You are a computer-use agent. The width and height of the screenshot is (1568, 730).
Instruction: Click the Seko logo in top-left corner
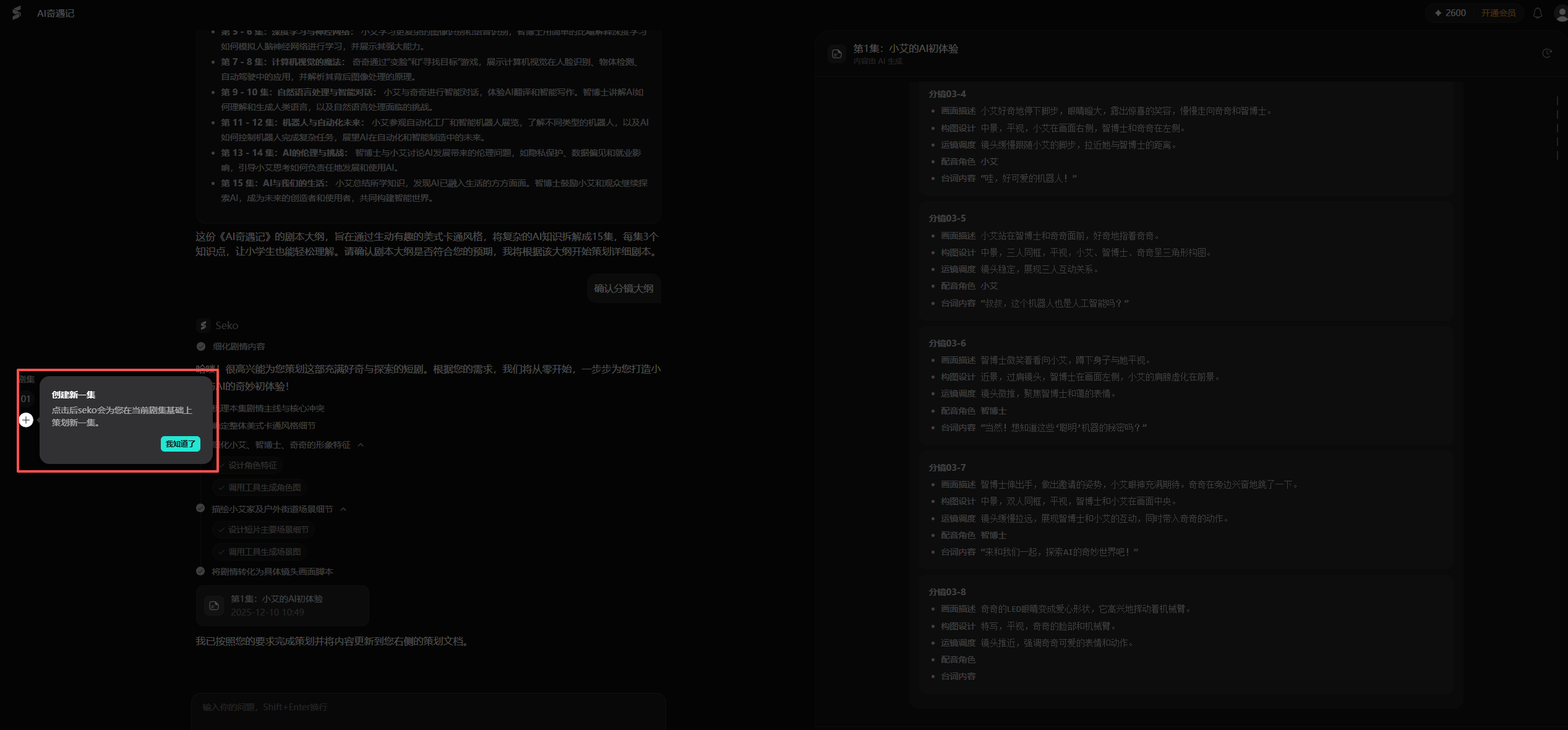tap(17, 12)
